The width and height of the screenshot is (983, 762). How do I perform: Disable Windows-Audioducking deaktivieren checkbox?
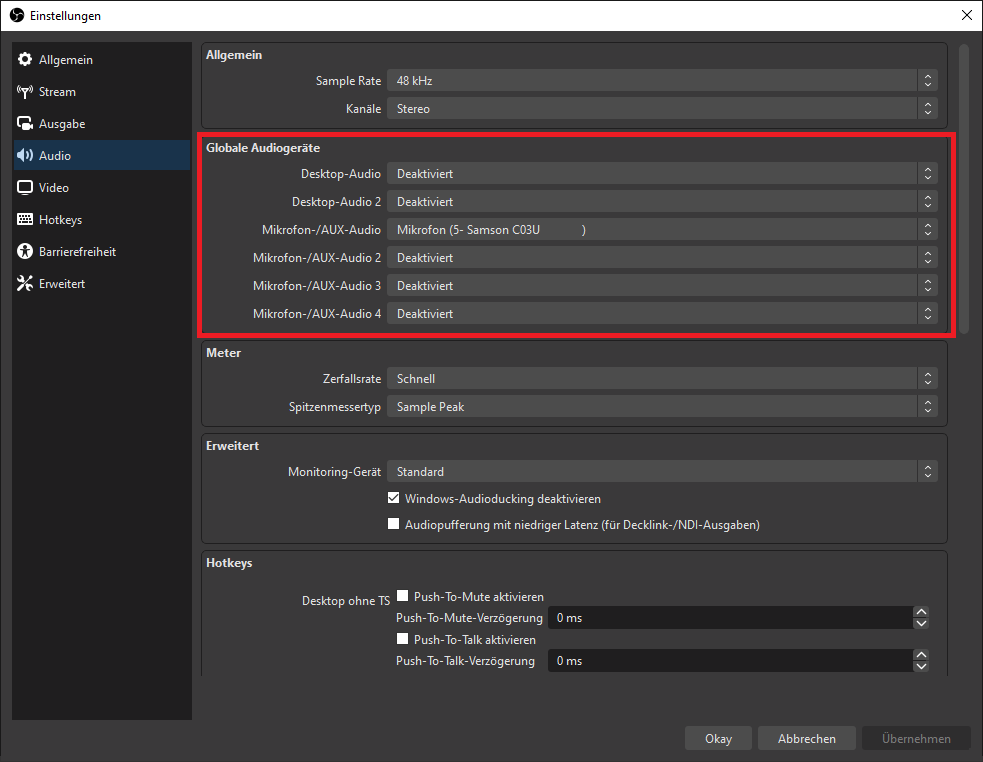(394, 498)
